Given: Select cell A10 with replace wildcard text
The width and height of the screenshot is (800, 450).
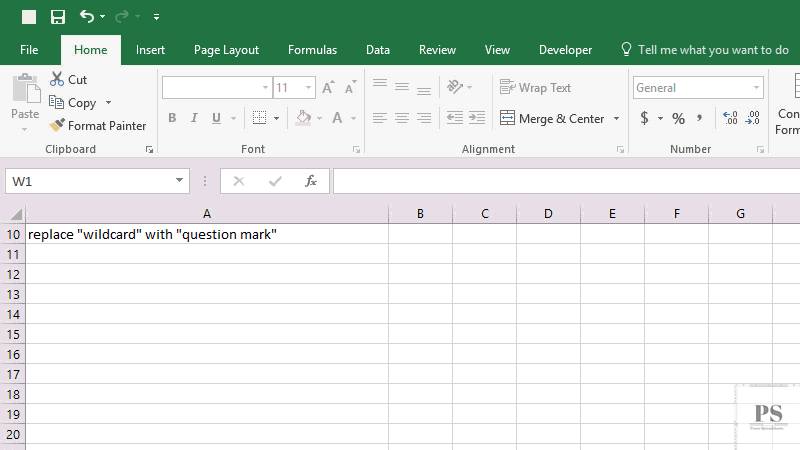Looking at the screenshot, I should click(207, 234).
